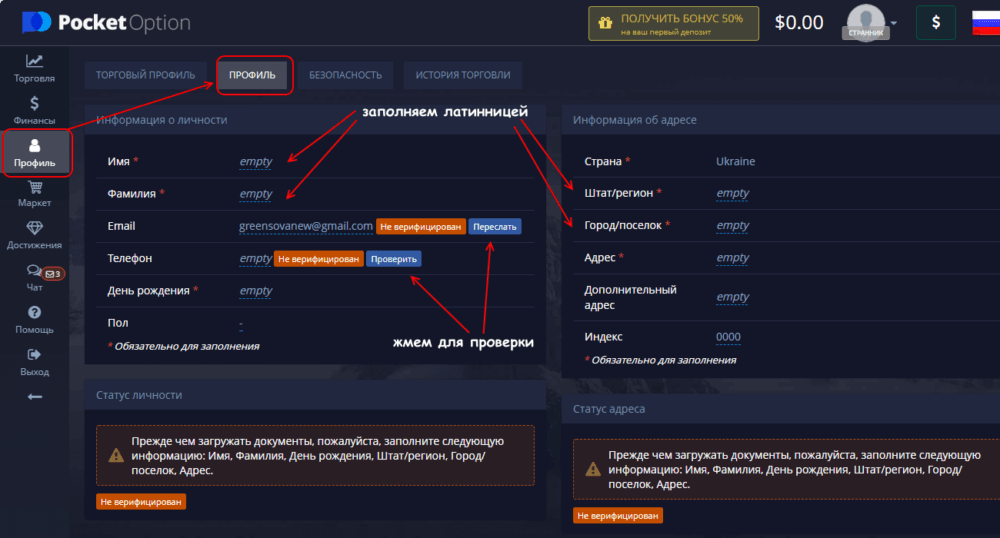Image resolution: width=1000 pixels, height=538 pixels.
Task: Open Финансы dollar icon in sidebar
Action: point(34,103)
